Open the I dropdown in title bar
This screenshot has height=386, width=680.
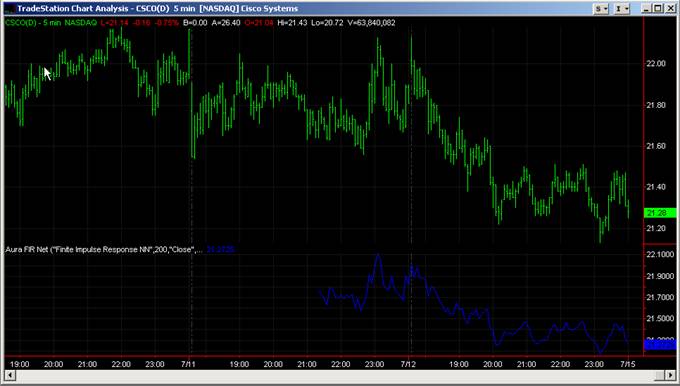click(x=621, y=8)
